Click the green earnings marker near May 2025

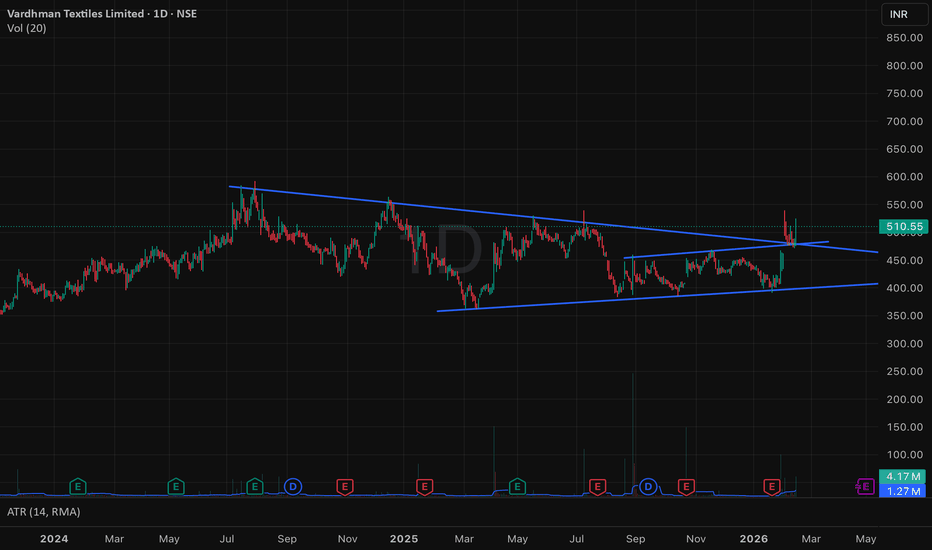[x=517, y=486]
